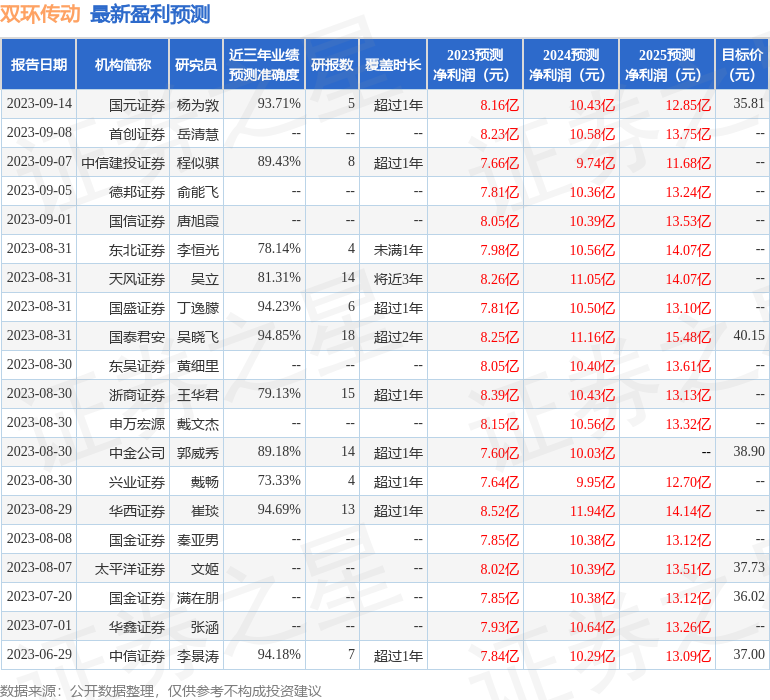The height and width of the screenshot is (700, 770).
Task: Click researcher name 李景涛
Action: (197, 656)
